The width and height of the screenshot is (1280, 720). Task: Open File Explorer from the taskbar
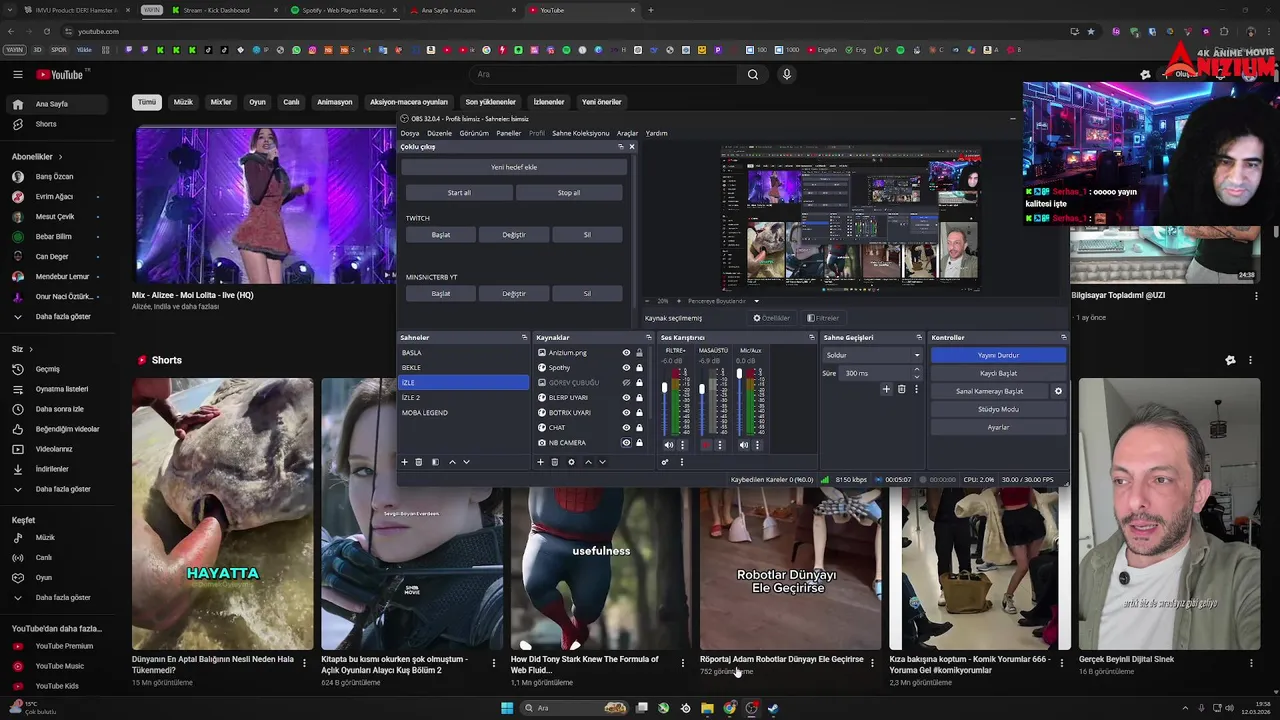(707, 708)
